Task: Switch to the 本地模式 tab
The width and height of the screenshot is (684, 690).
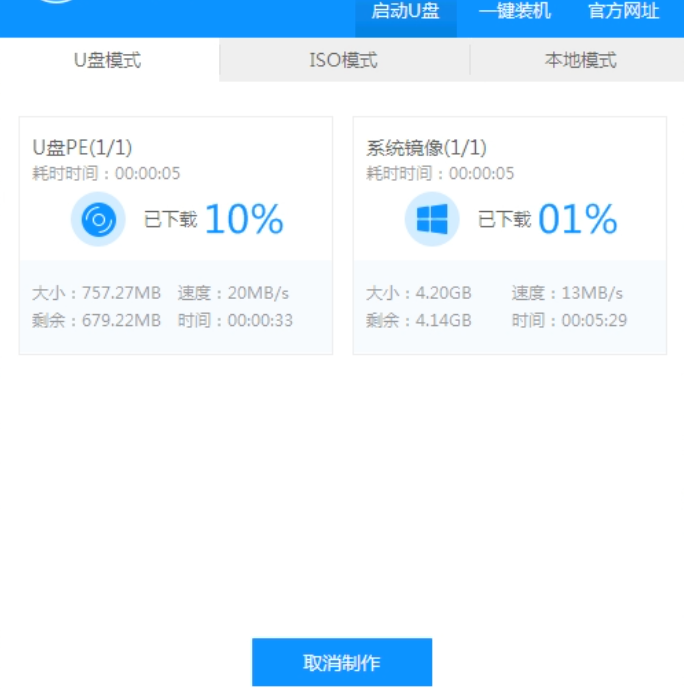Action: tap(580, 60)
